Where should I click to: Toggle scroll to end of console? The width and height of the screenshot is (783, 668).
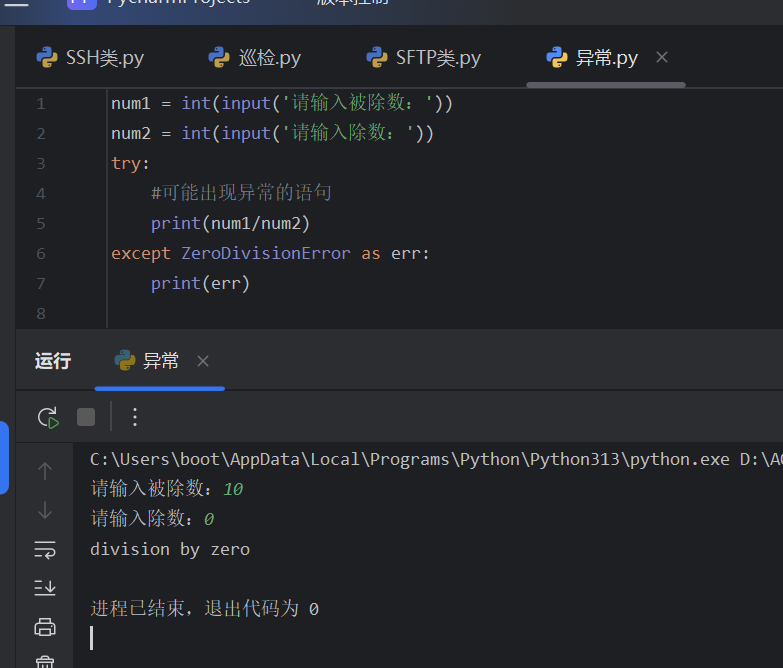pos(45,588)
